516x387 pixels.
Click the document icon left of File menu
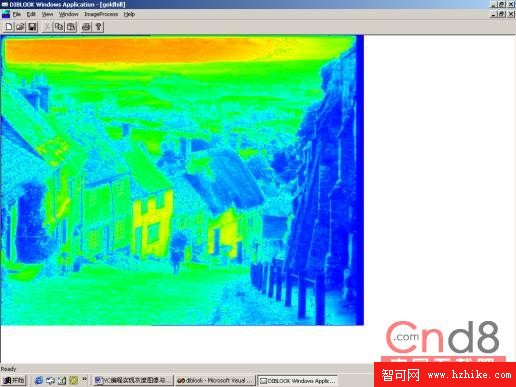tap(6, 14)
